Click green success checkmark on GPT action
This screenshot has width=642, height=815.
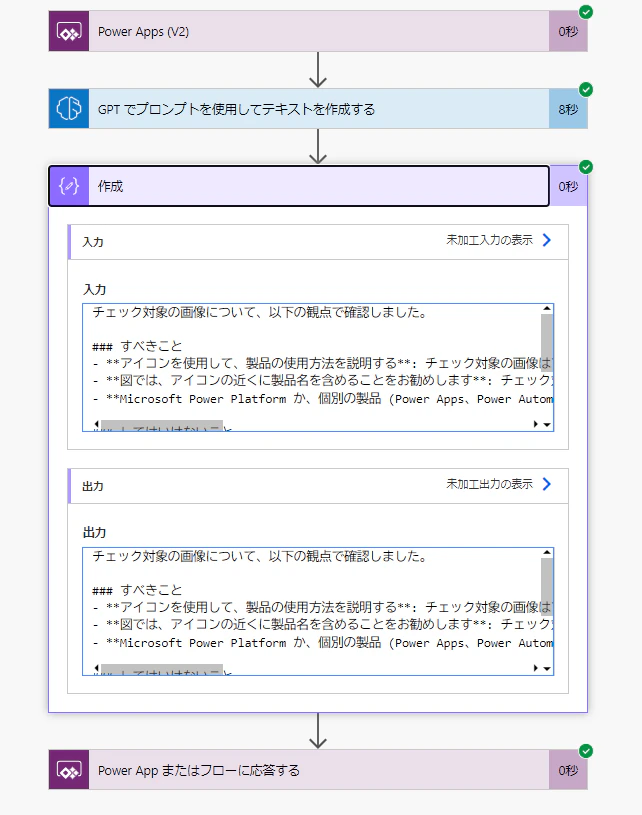[586, 89]
